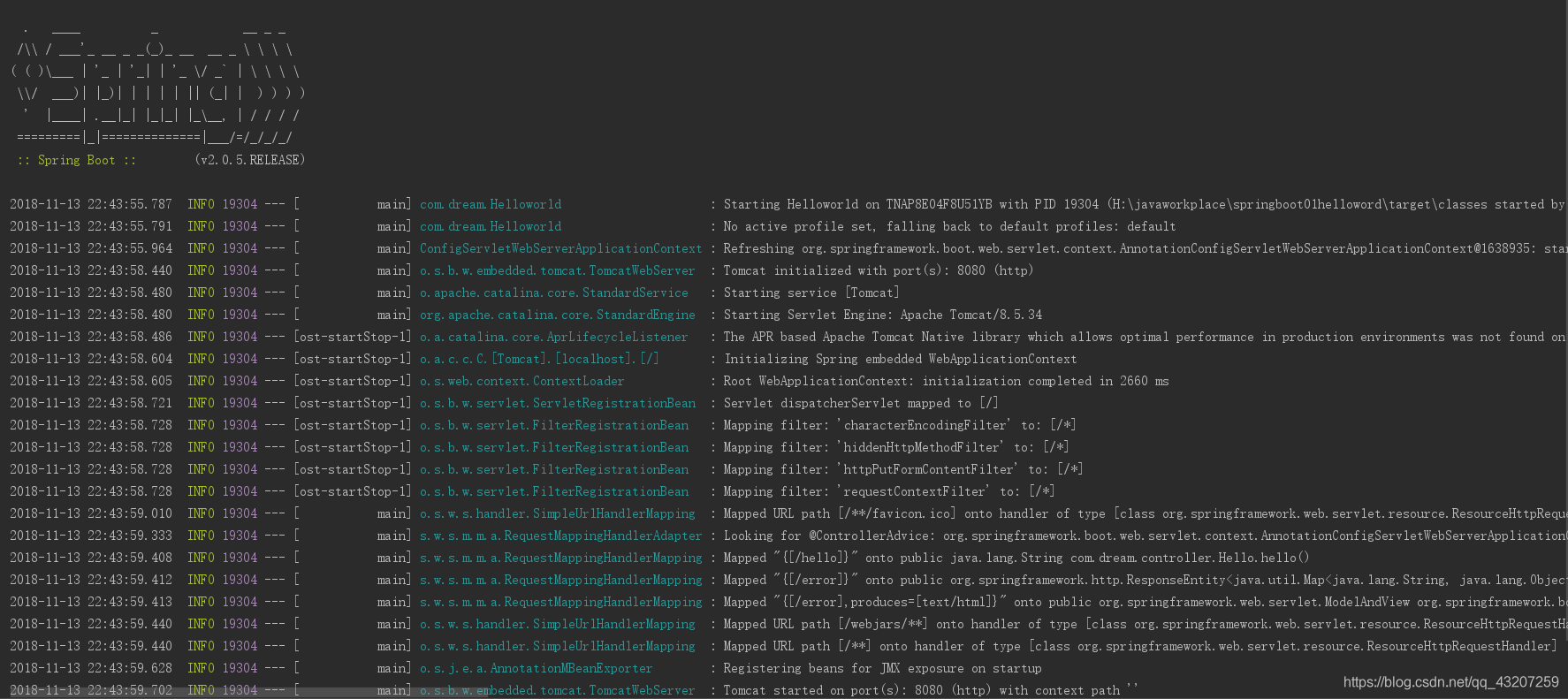The width and height of the screenshot is (1568, 699).
Task: Click the org.apache.catalina.core.StandardEngine logger name
Action: pyautogui.click(x=558, y=315)
